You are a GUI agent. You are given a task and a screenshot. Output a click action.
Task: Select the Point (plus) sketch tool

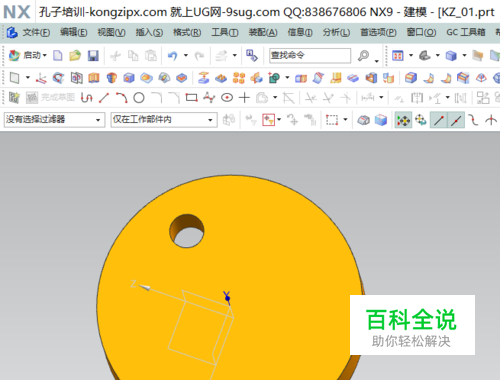pyautogui.click(x=244, y=98)
